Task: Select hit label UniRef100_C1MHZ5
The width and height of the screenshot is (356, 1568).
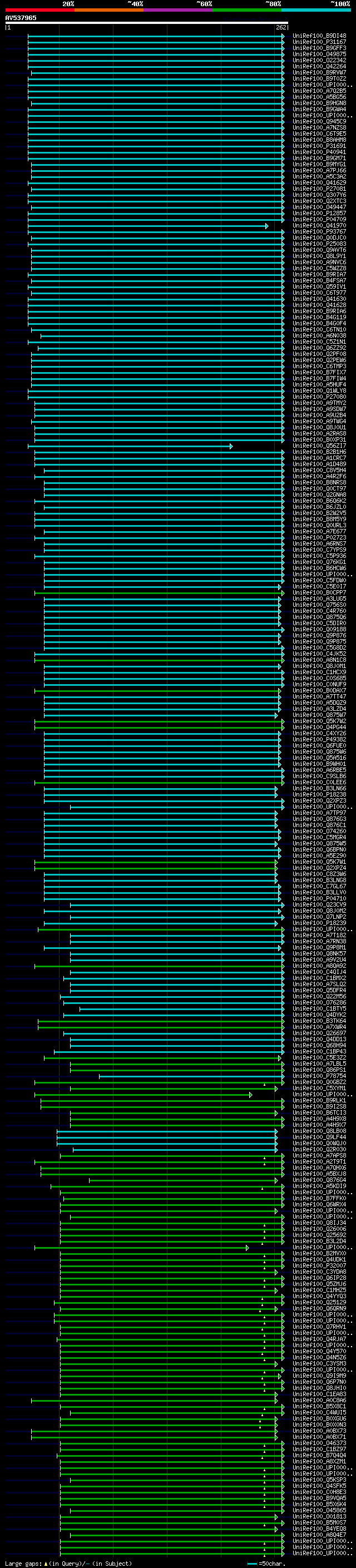Action: point(319,1290)
